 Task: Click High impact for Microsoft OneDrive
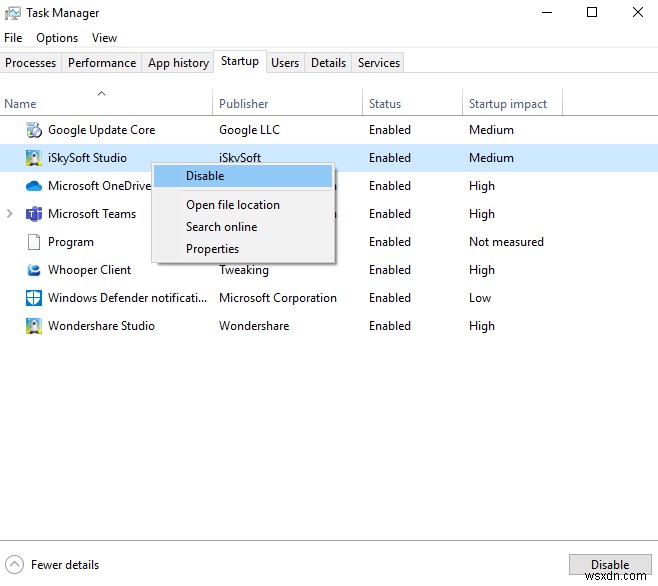point(482,186)
